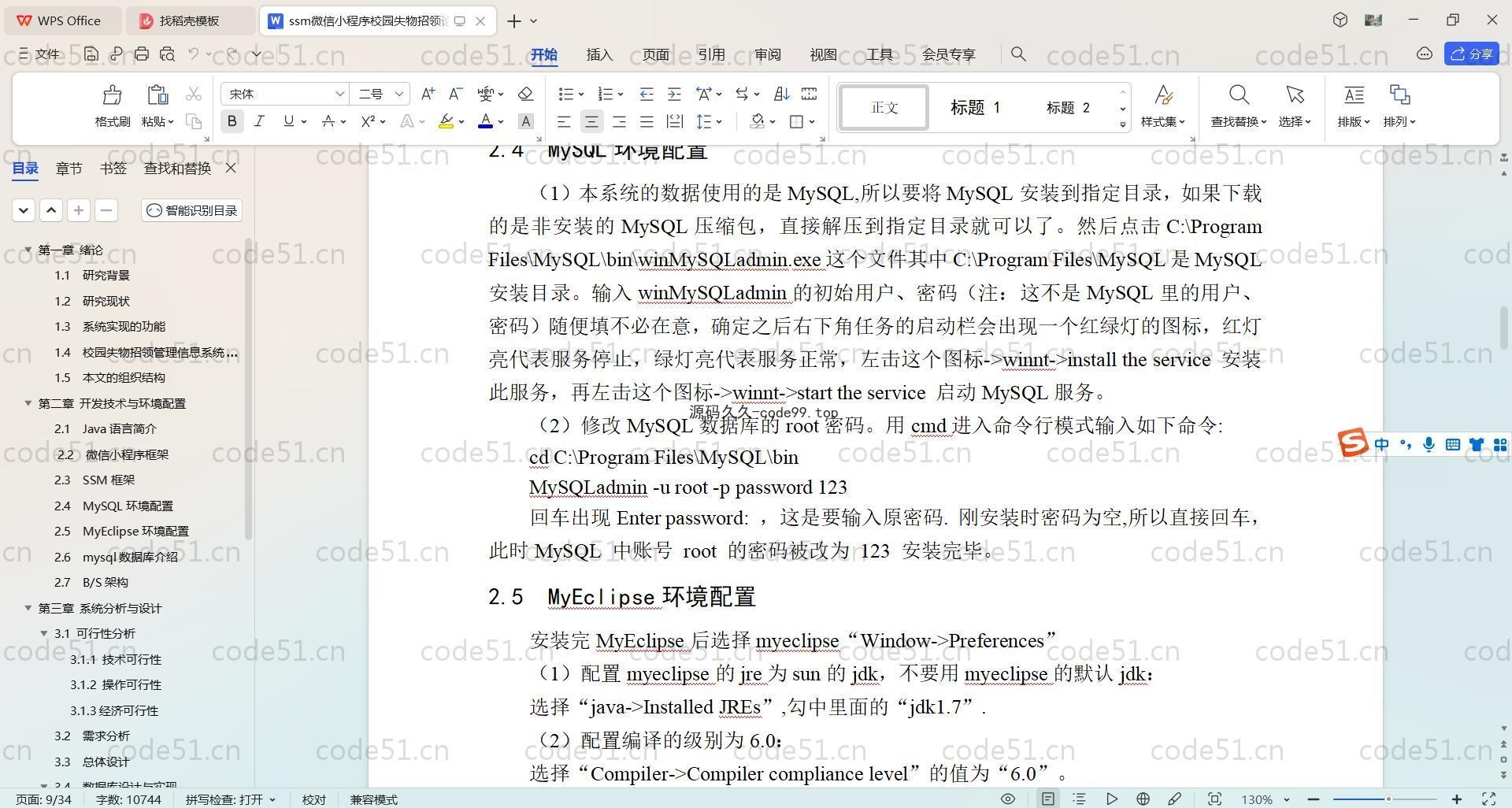This screenshot has width=1512, height=808.
Task: Click the Format Painter (格式刷) icon
Action: coord(112,95)
